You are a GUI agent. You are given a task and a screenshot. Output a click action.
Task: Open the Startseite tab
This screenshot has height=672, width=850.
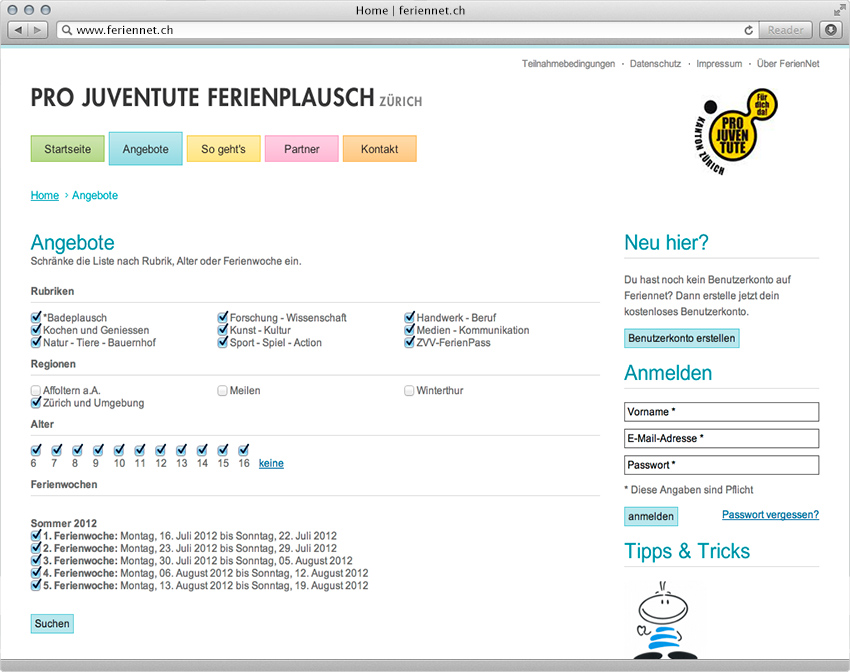pos(68,149)
